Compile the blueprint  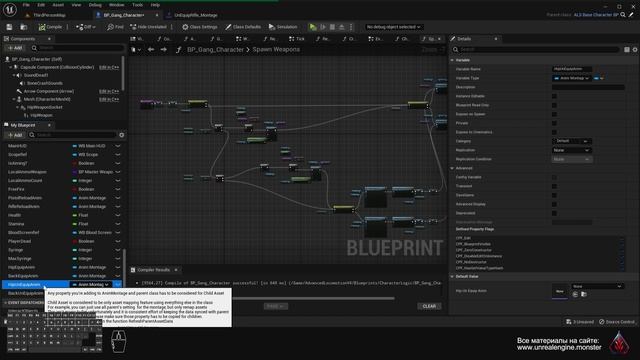50,27
